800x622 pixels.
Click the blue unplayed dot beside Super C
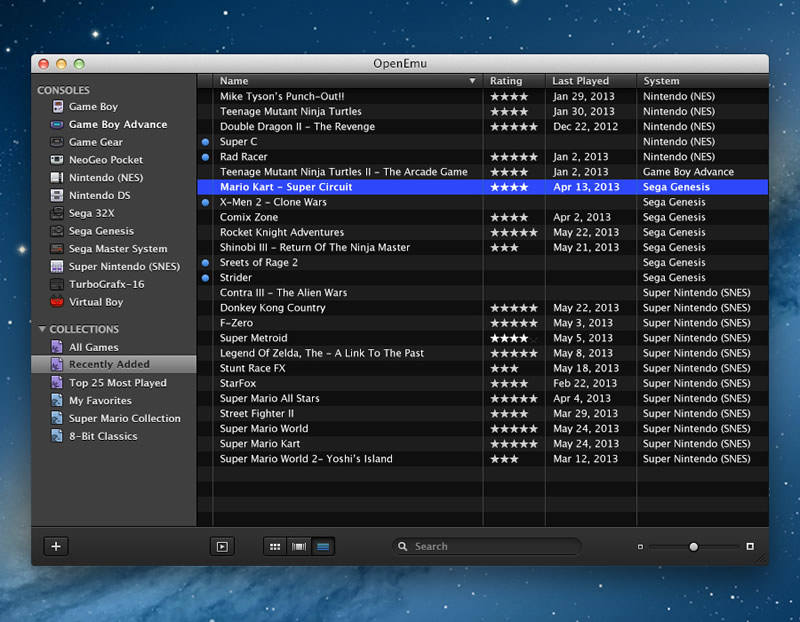point(205,142)
